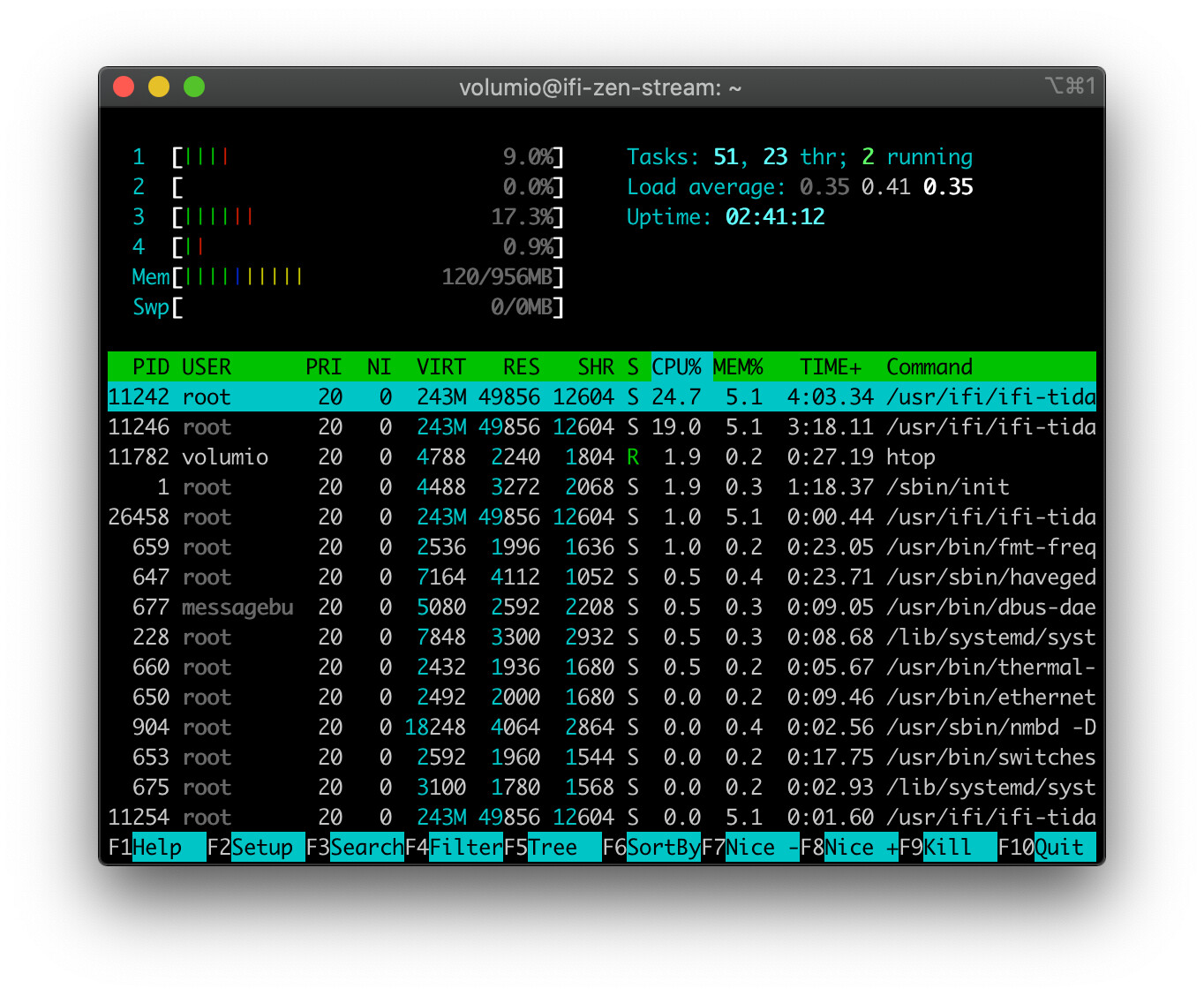Select process row with PID 228
1204x996 pixels.
point(602,638)
